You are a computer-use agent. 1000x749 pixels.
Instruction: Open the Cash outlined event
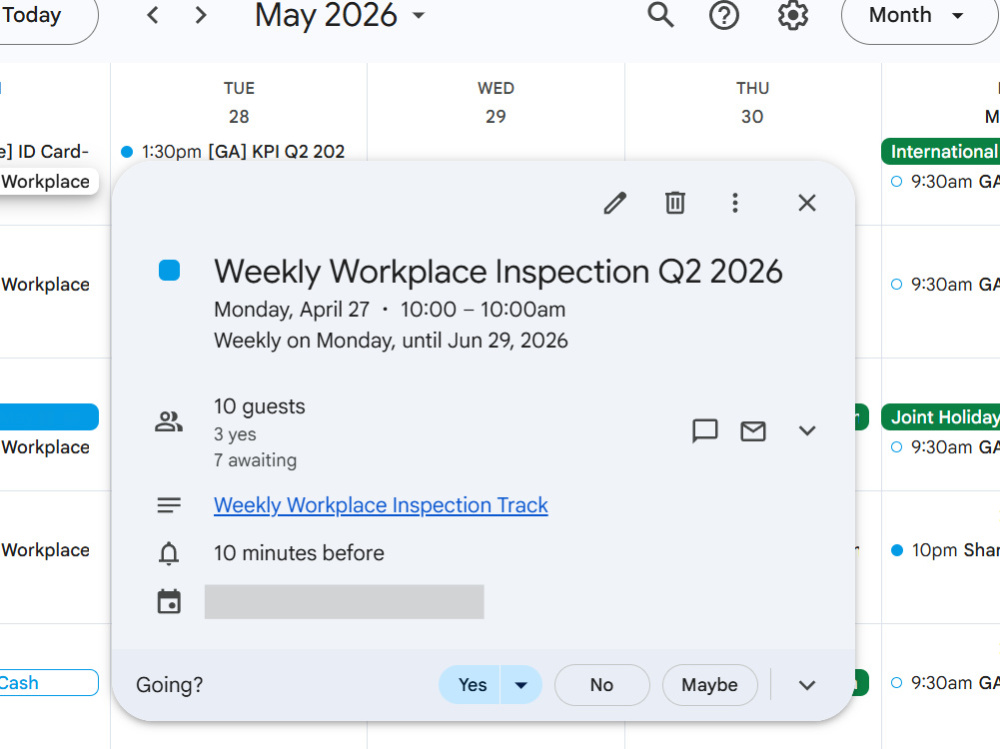49,683
